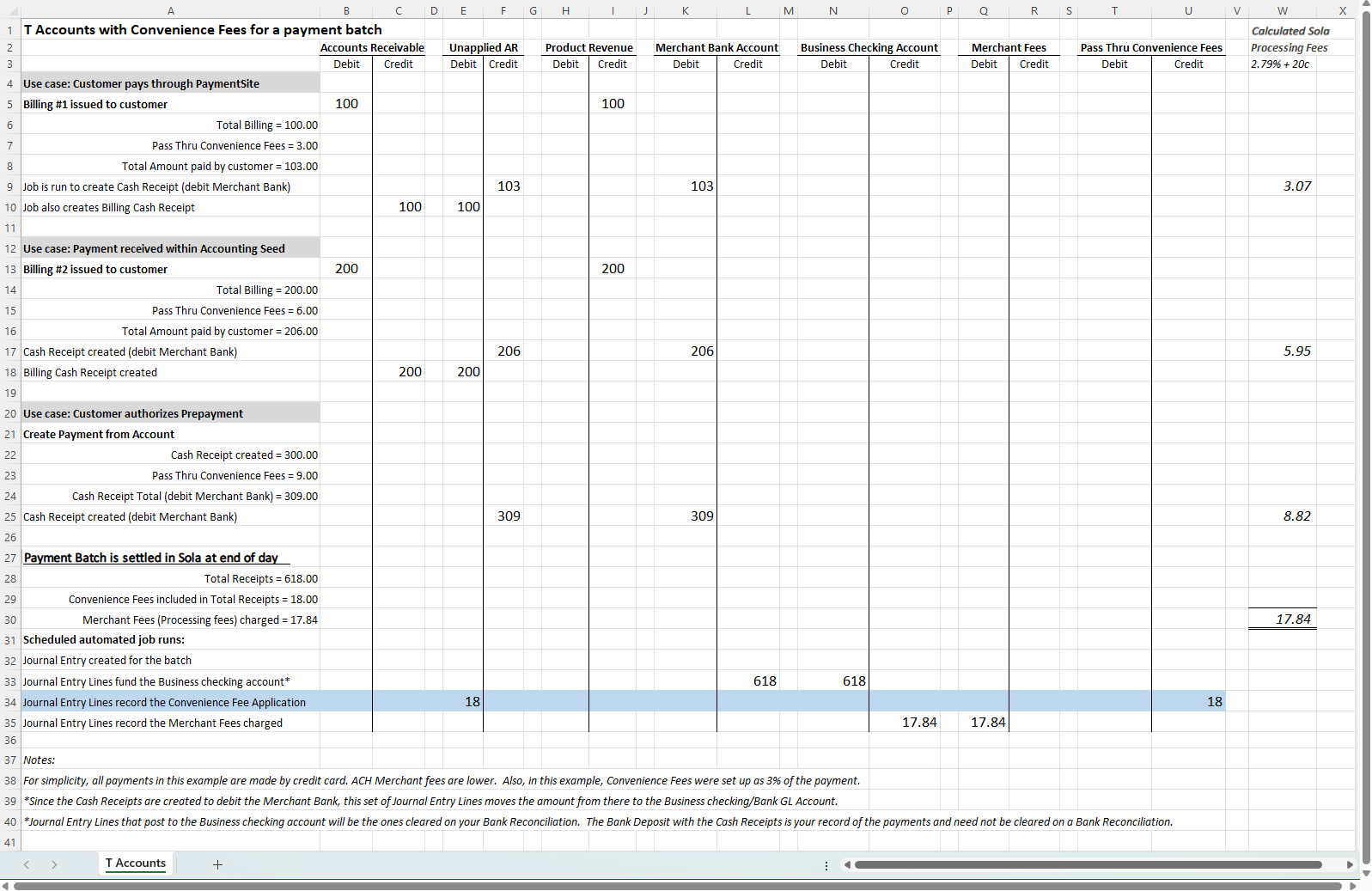Viewport: 1372px width, 891px height.
Task: Click the previous sheet navigation arrow
Action: click(27, 864)
